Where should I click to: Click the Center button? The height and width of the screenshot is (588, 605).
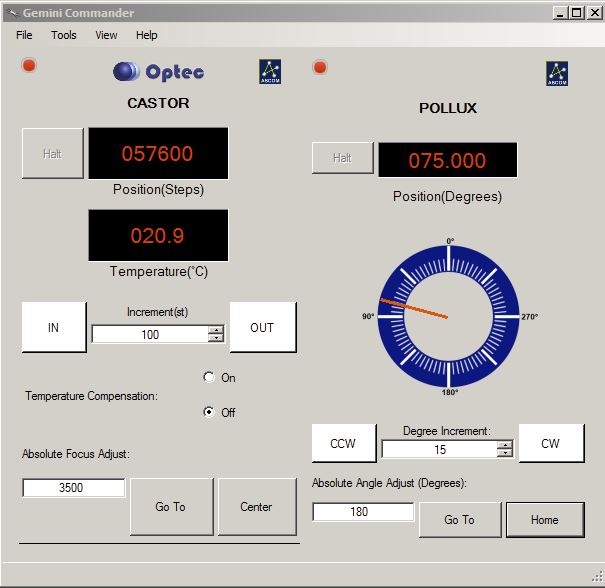point(257,507)
